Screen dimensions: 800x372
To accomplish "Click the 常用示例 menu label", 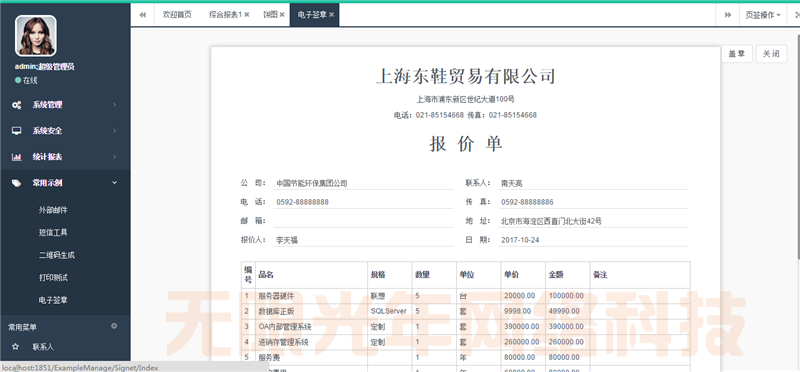I will pos(47,183).
